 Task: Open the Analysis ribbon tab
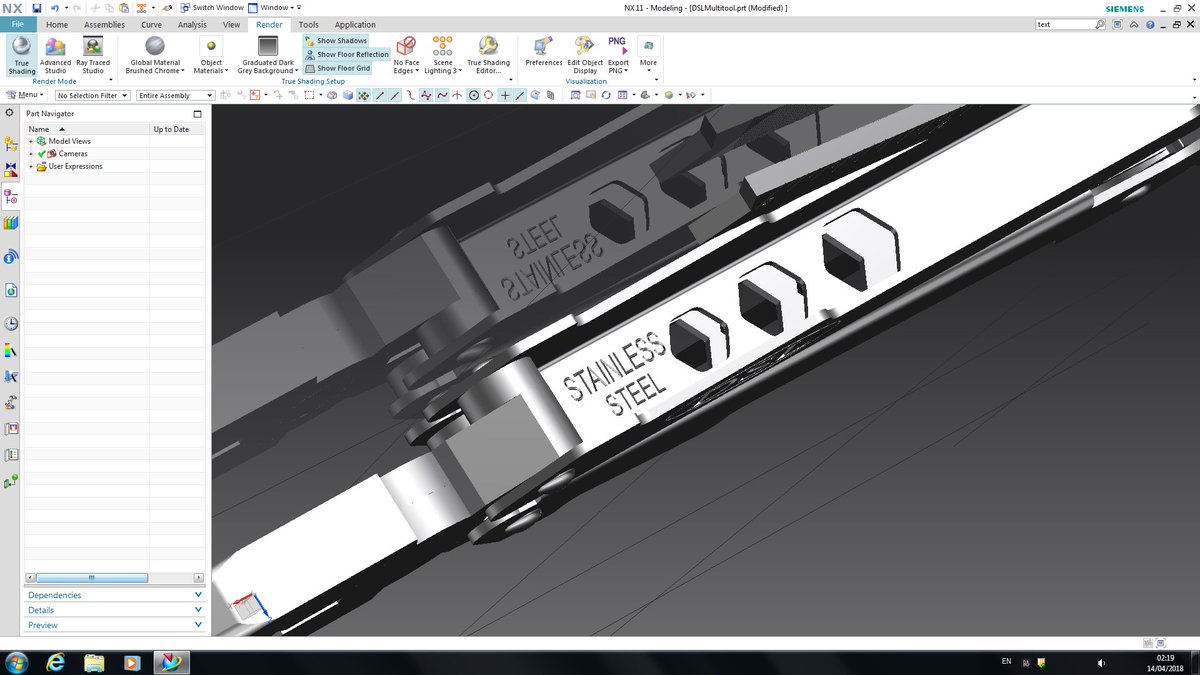[192, 24]
